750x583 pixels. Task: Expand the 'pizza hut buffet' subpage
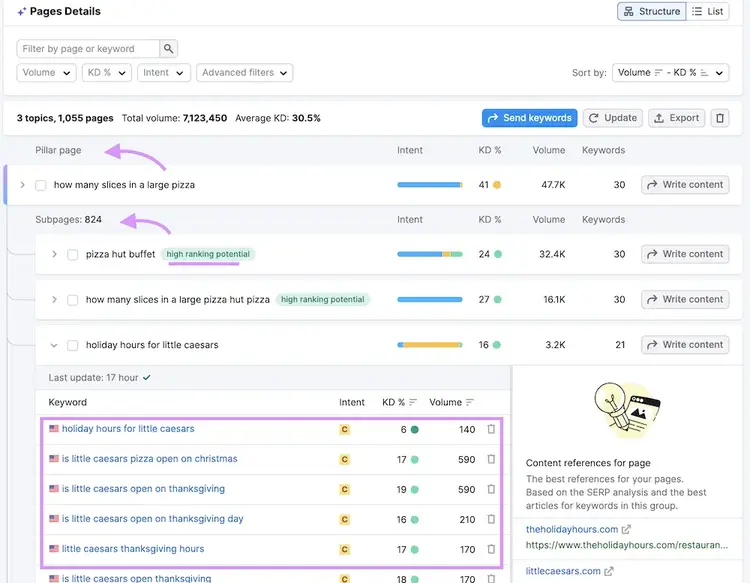pos(54,254)
